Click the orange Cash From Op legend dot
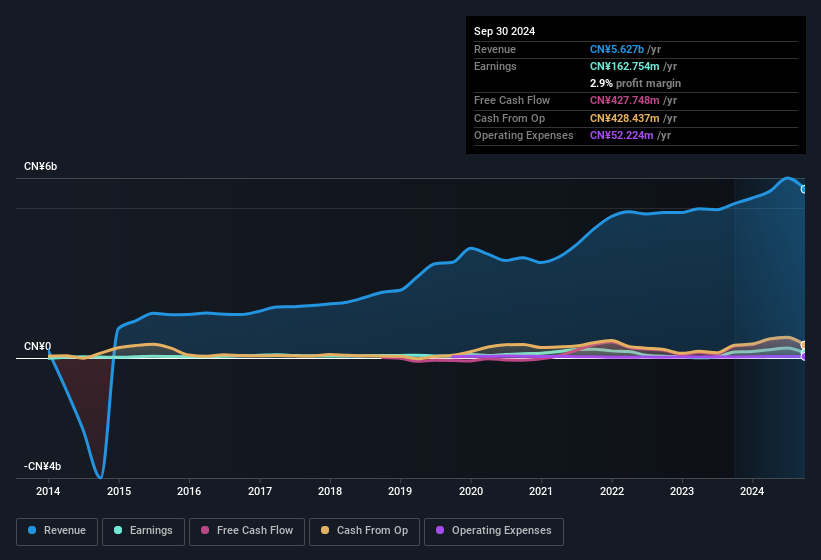Image resolution: width=821 pixels, height=560 pixels. coord(326,531)
